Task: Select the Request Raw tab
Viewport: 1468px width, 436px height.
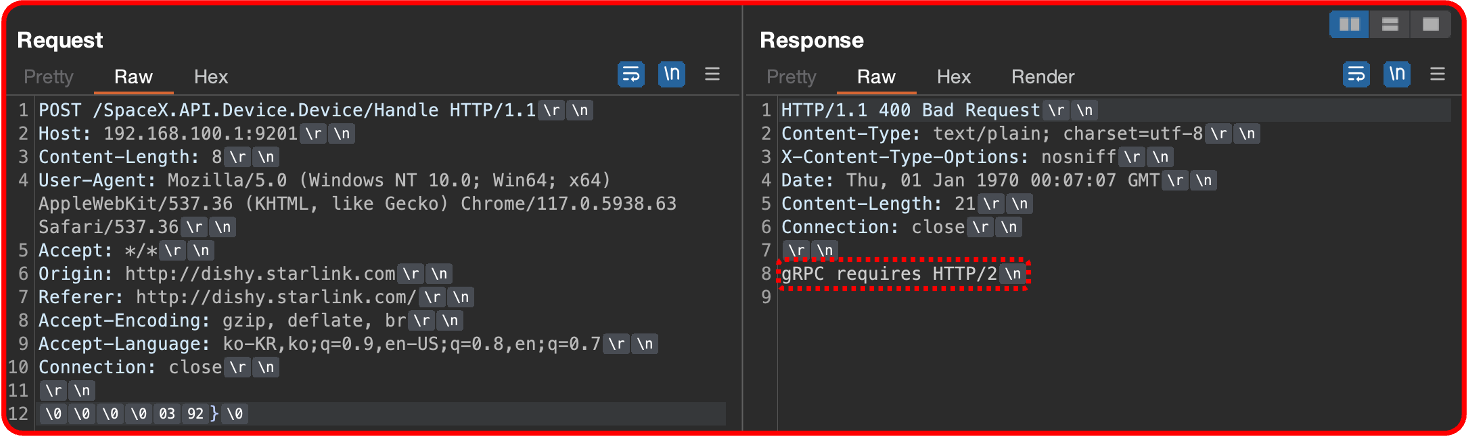Action: click(133, 77)
